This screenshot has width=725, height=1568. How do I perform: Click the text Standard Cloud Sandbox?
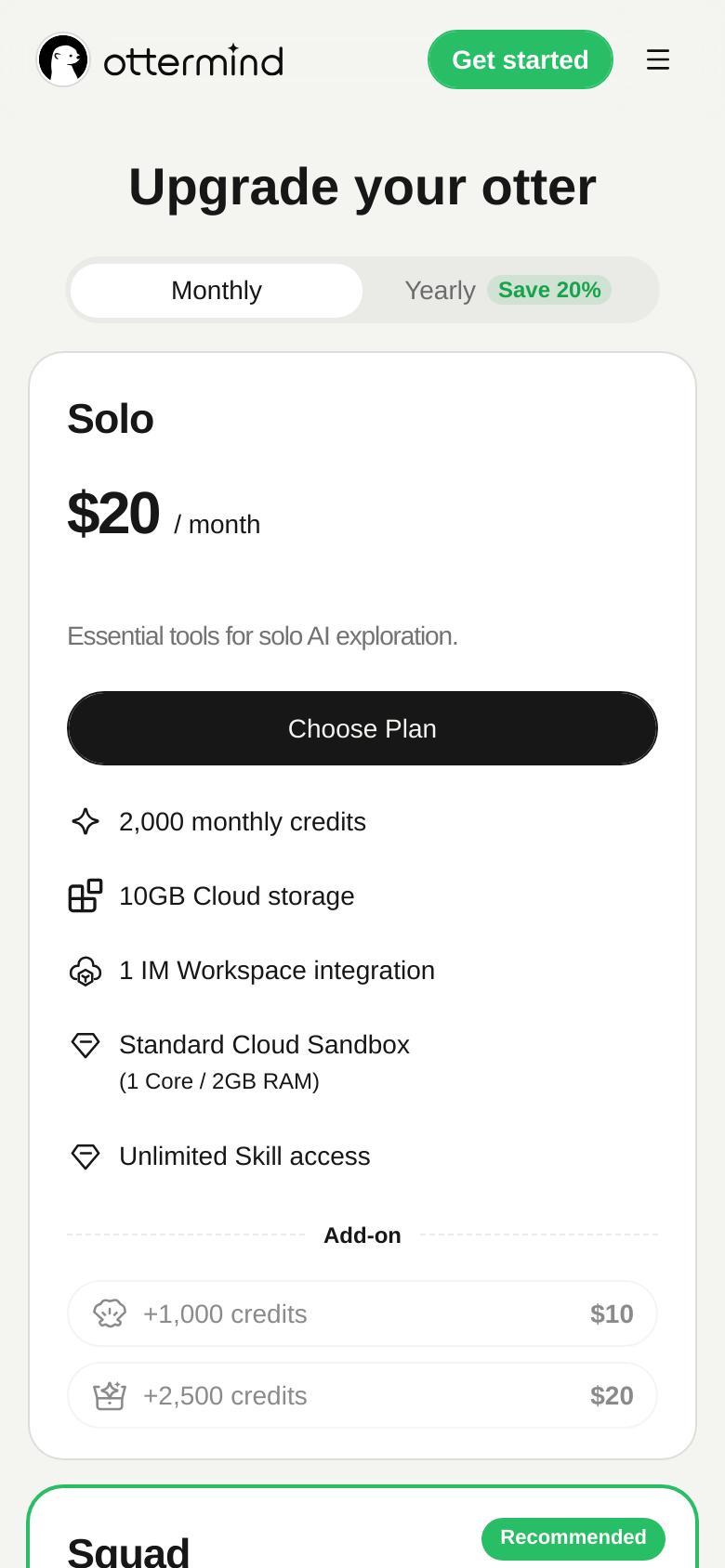[264, 1045]
